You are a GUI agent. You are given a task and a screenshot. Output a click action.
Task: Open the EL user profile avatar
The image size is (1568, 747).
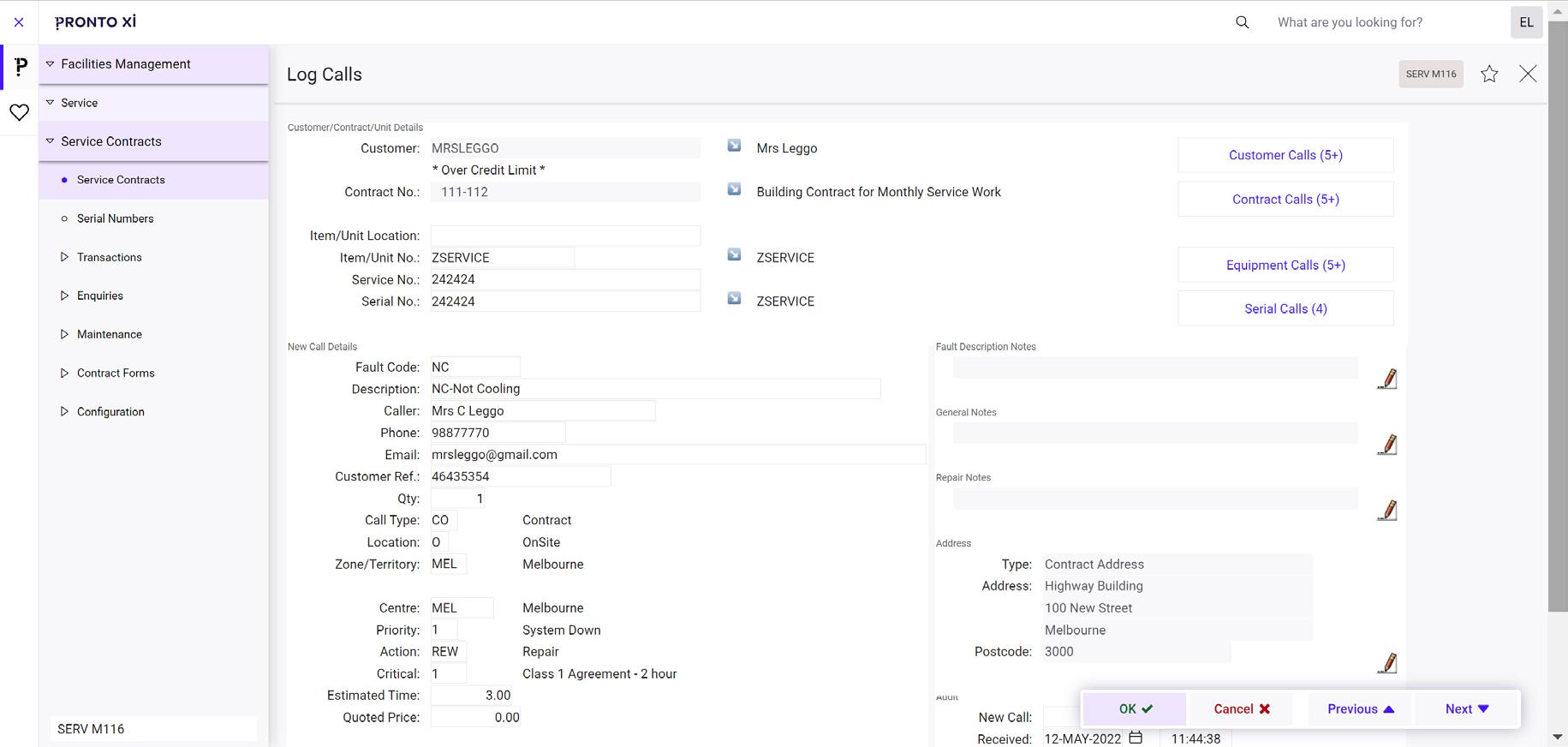pos(1526,22)
